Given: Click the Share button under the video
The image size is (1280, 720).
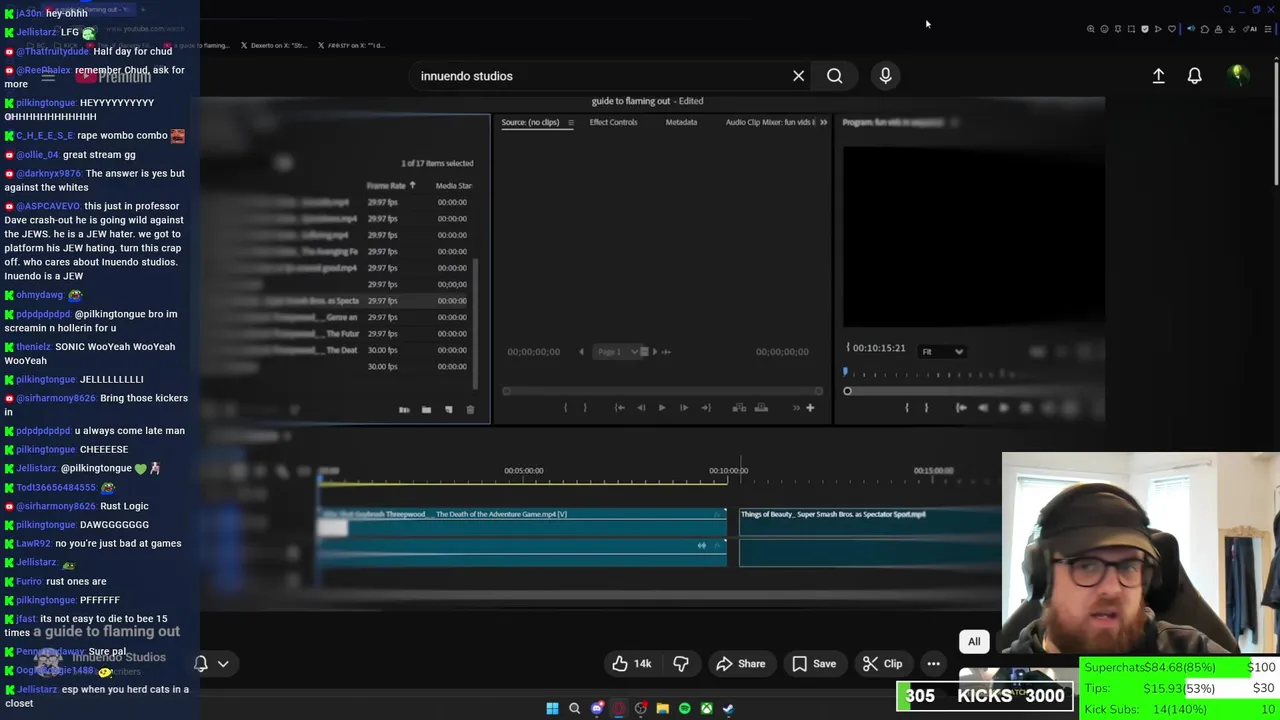Looking at the screenshot, I should [x=740, y=664].
